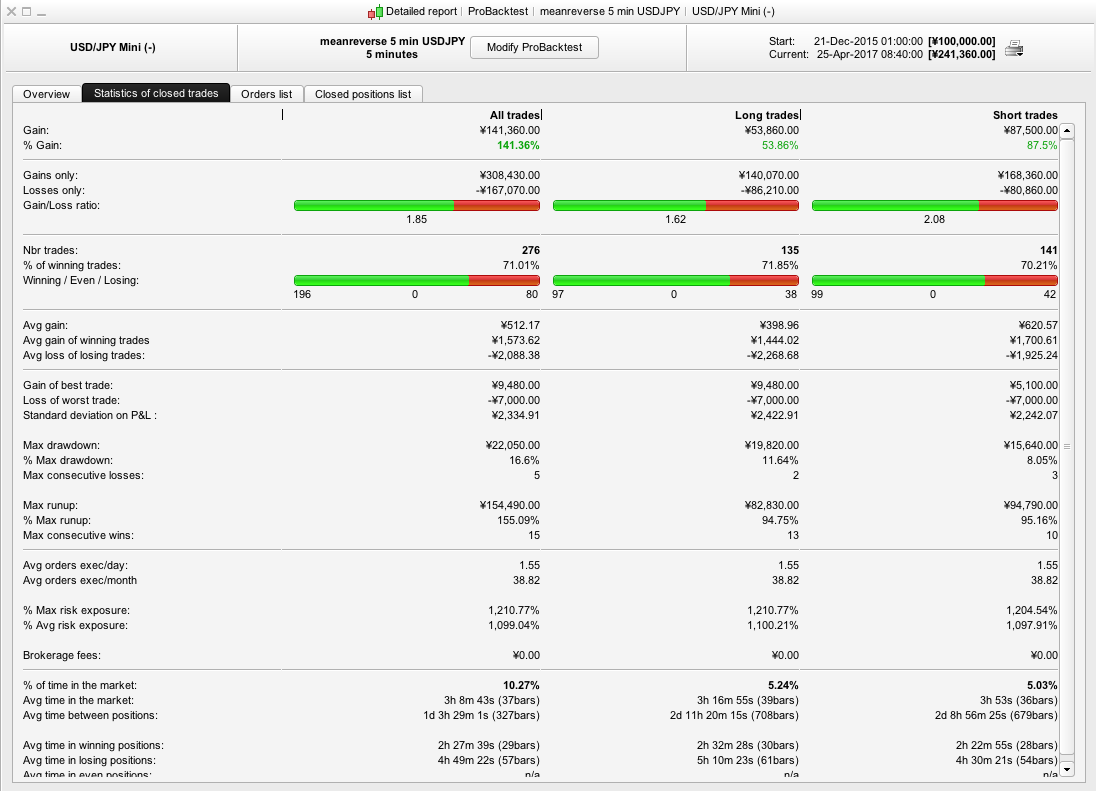Click the Long trades column header

[767, 115]
